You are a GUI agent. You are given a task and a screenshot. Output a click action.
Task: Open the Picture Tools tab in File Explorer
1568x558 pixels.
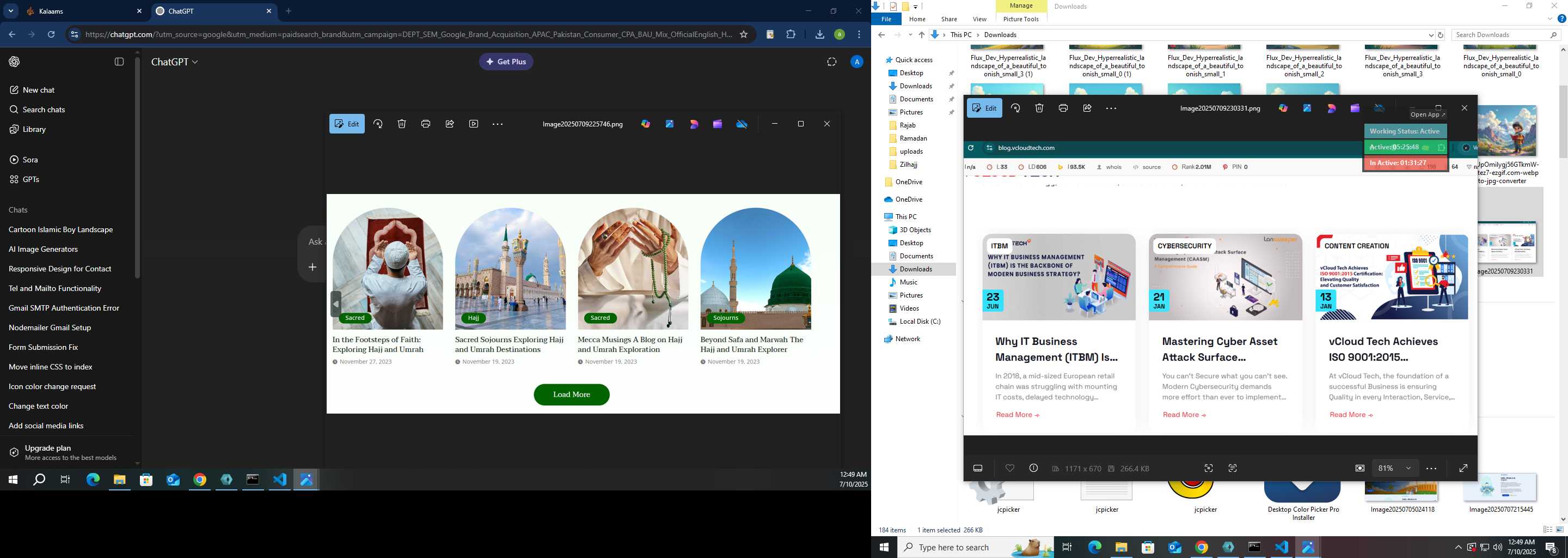point(1021,19)
